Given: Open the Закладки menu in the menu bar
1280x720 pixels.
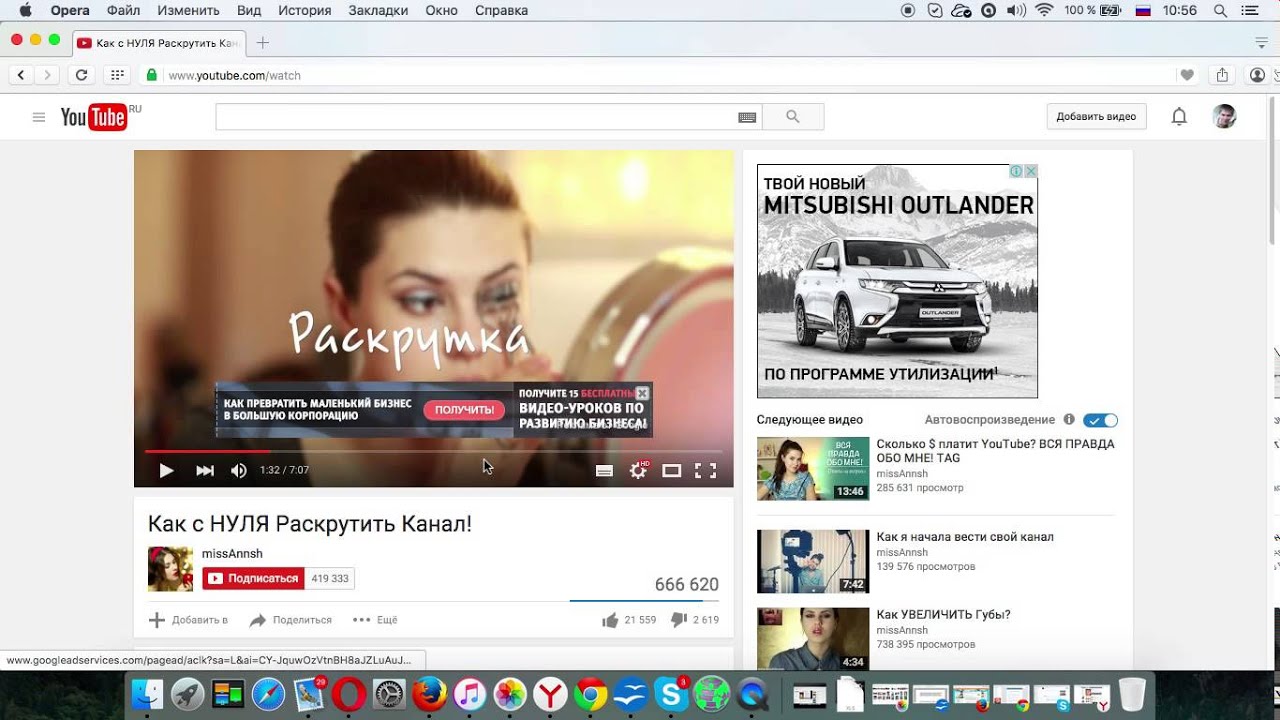Looking at the screenshot, I should coord(378,11).
